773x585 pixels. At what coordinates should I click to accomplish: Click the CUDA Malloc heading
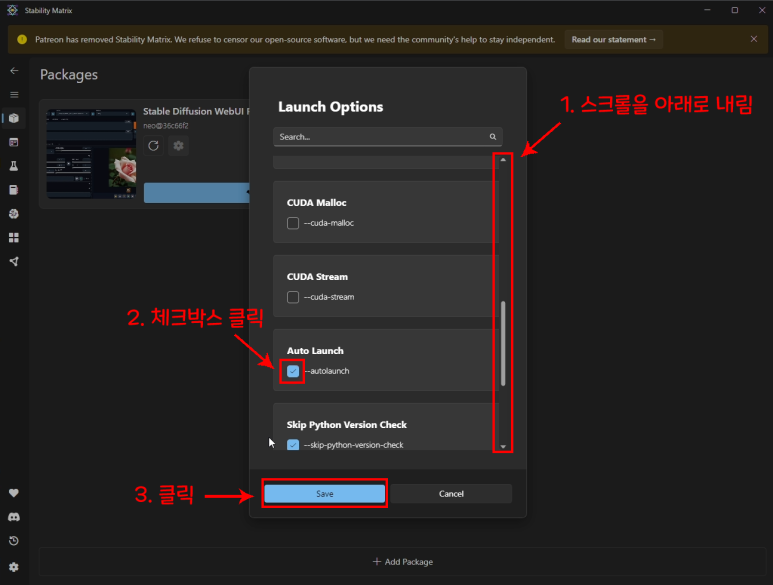tap(316, 203)
